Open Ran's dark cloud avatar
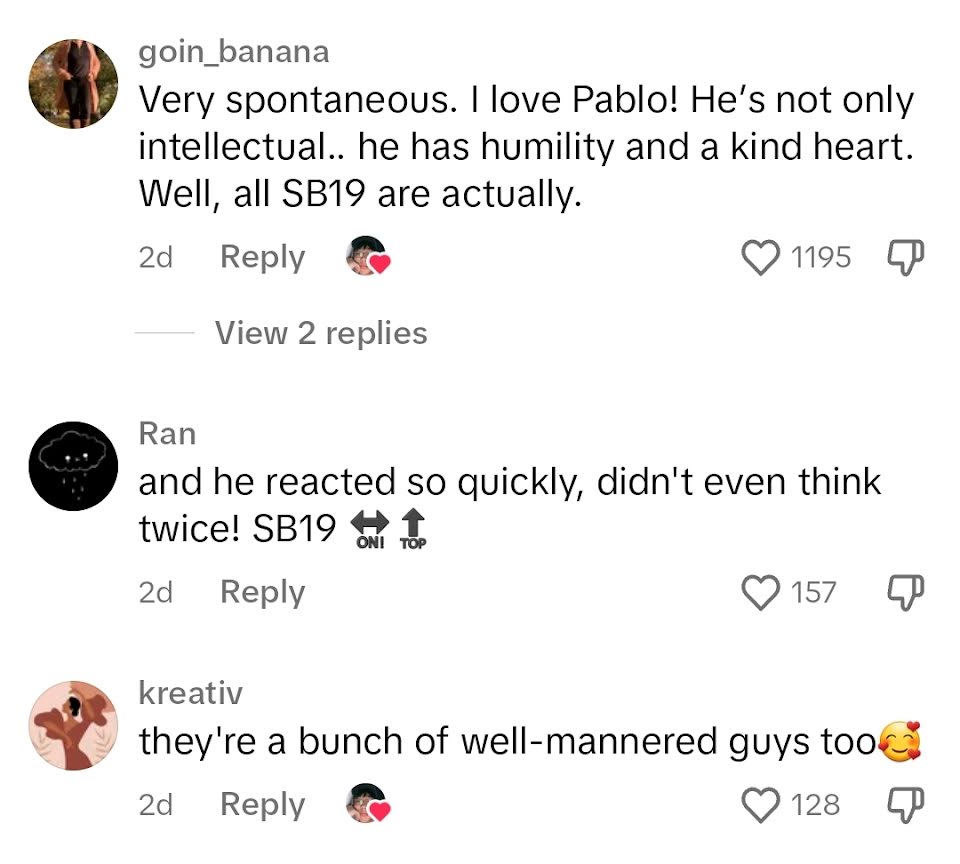This screenshot has height=864, width=960. coord(73,466)
